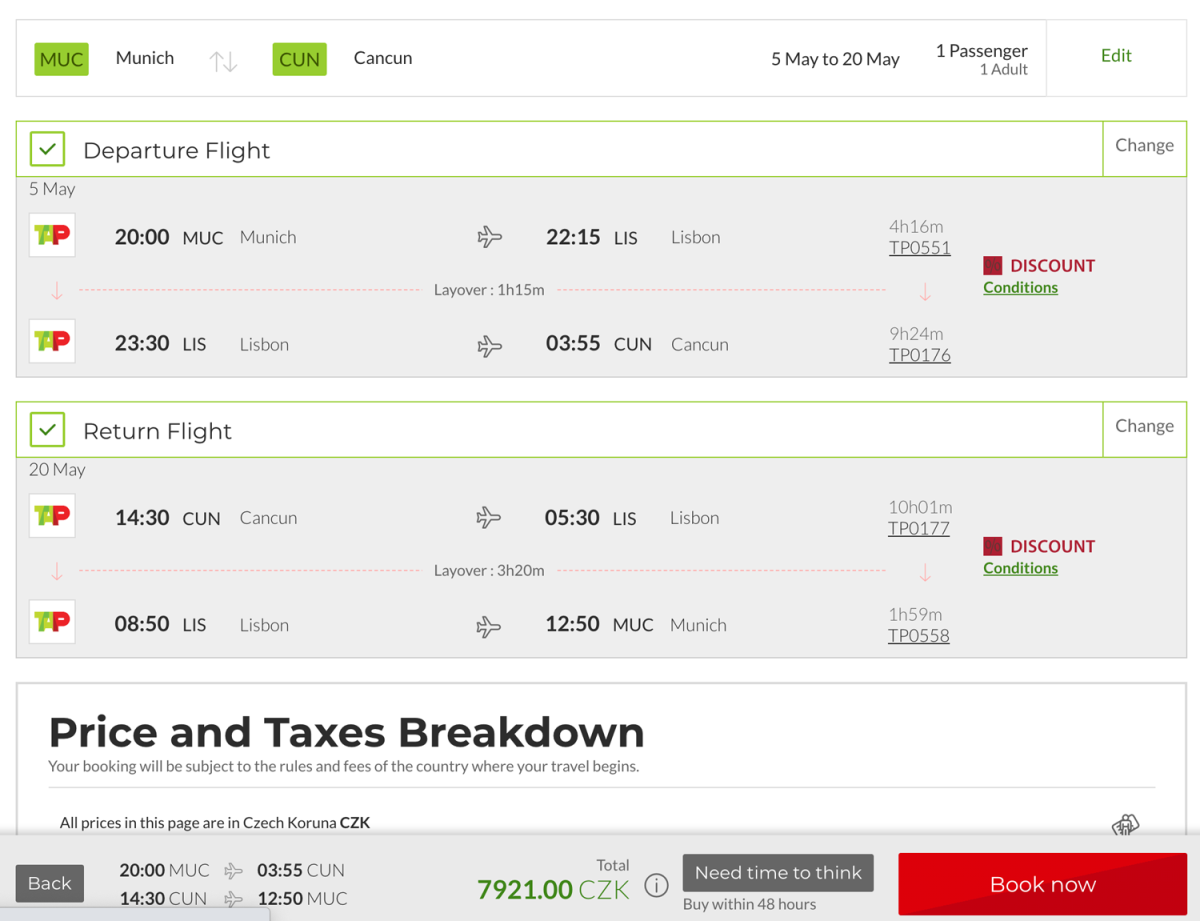Open flight number TP0177 details
The image size is (1200, 921).
click(x=918, y=529)
